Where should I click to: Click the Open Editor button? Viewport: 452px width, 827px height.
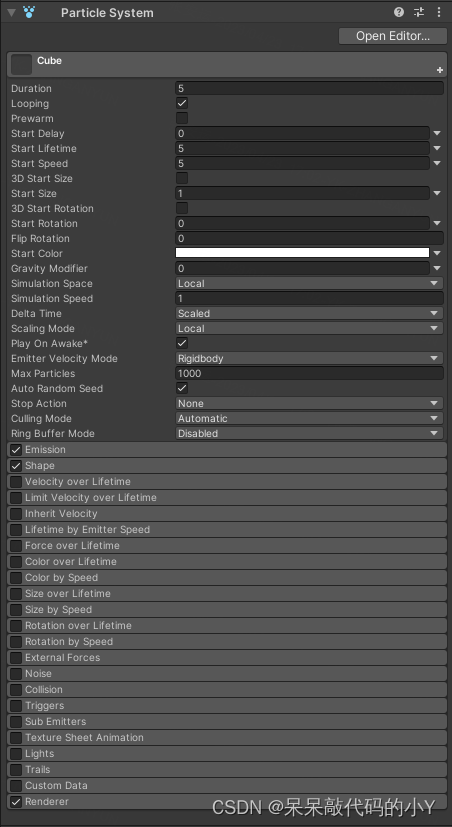(393, 36)
